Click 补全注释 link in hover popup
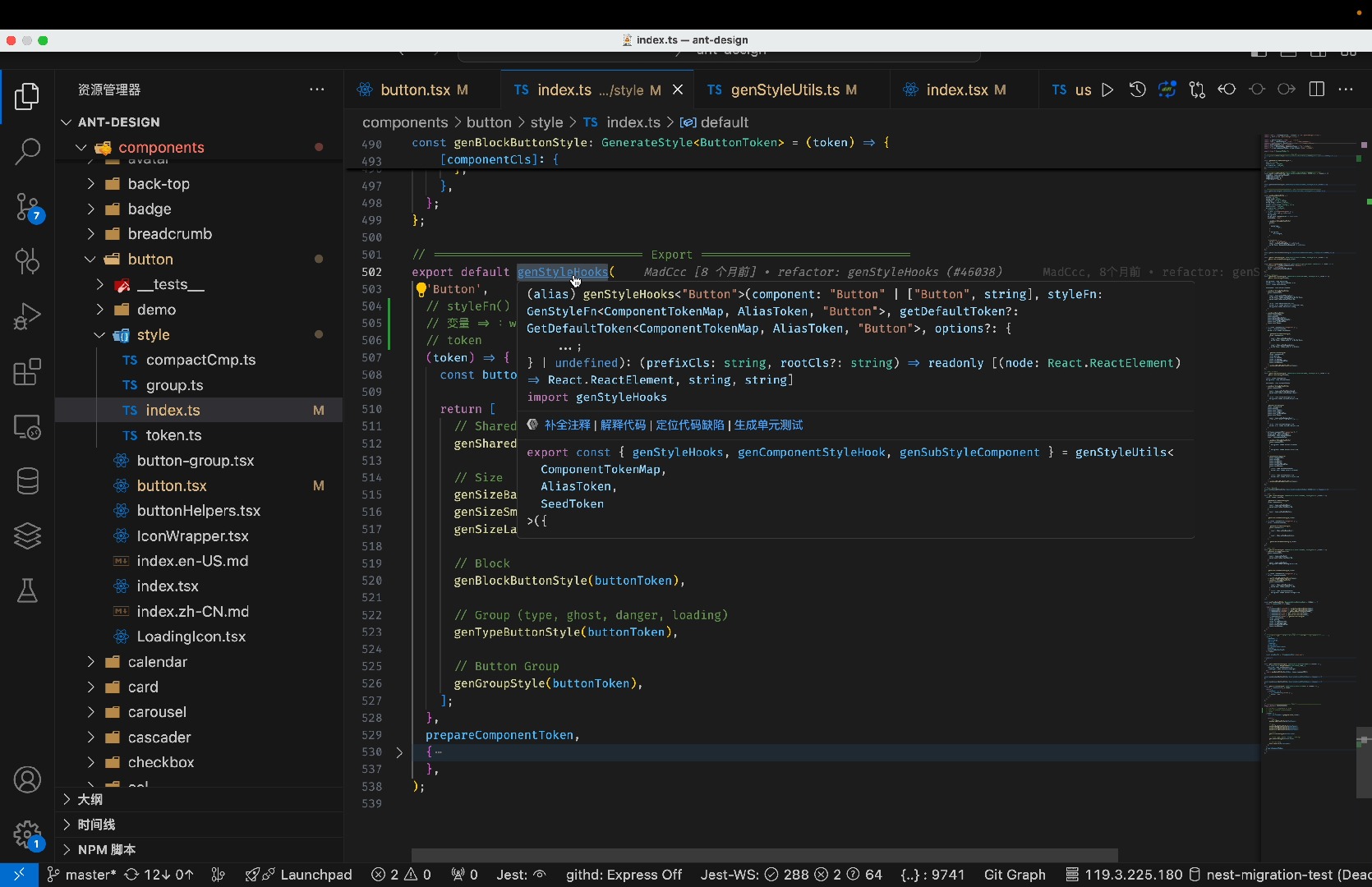 567,425
